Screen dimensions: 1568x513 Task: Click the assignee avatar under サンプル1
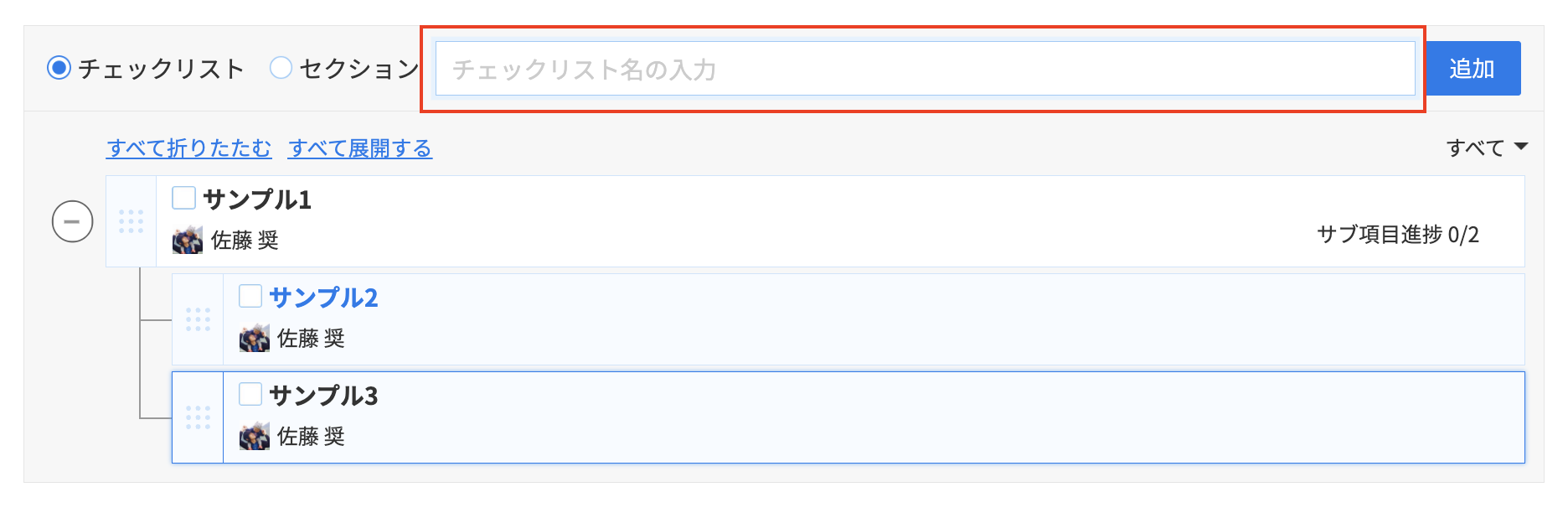click(187, 241)
